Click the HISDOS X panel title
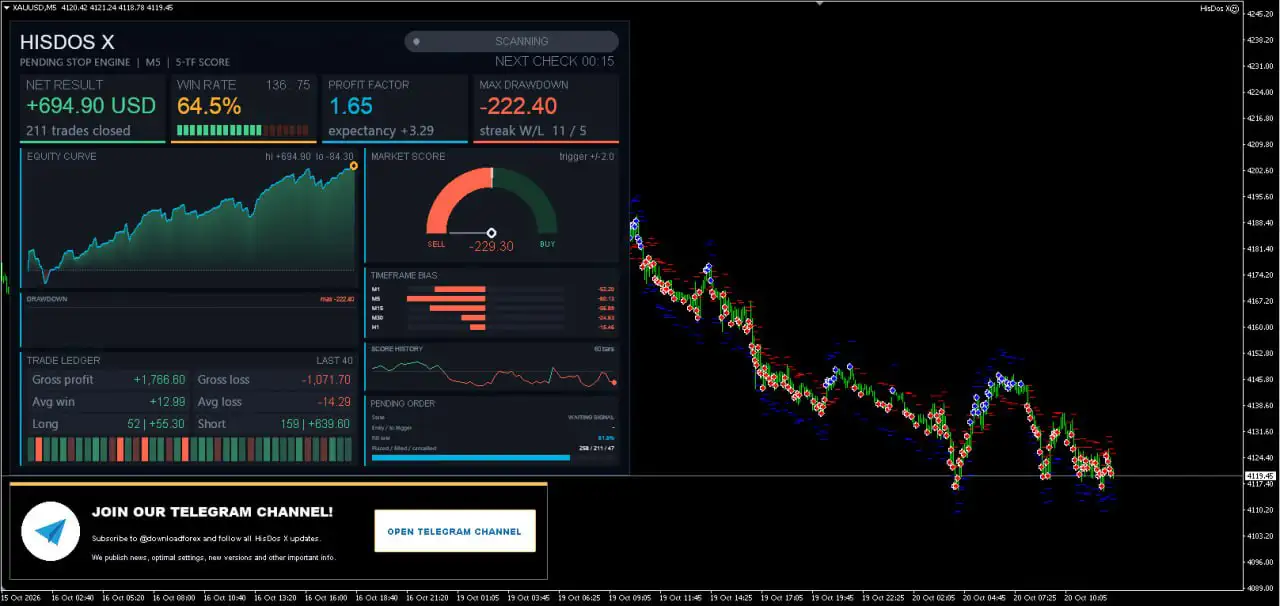This screenshot has height=606, width=1280. [x=67, y=42]
